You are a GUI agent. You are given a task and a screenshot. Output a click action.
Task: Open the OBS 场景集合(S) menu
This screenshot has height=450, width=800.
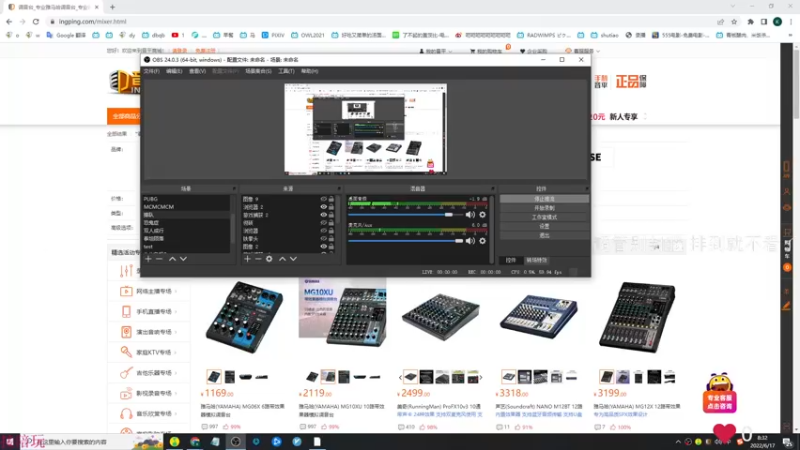pyautogui.click(x=258, y=71)
